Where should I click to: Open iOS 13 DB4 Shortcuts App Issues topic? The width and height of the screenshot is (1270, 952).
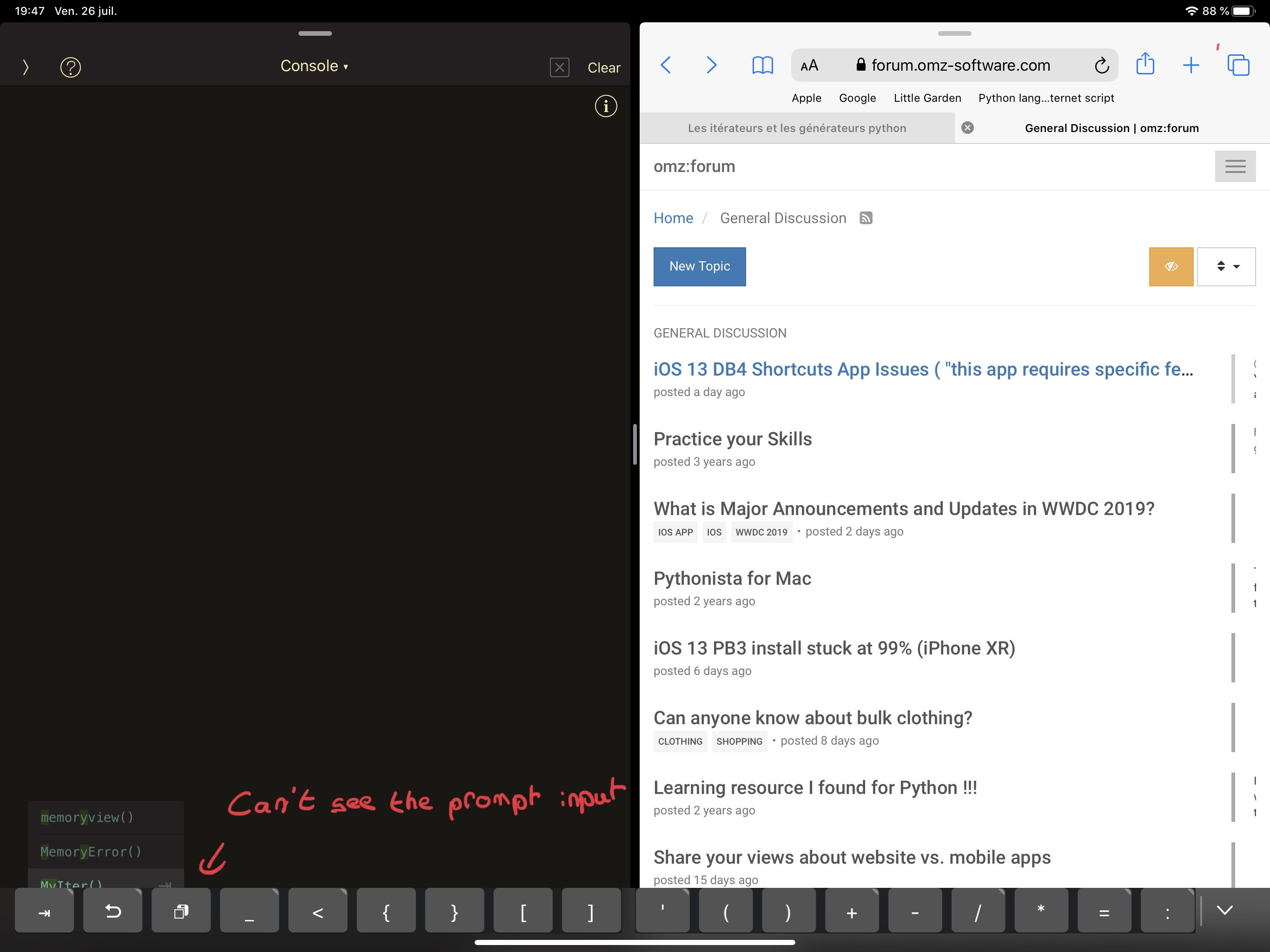(923, 369)
